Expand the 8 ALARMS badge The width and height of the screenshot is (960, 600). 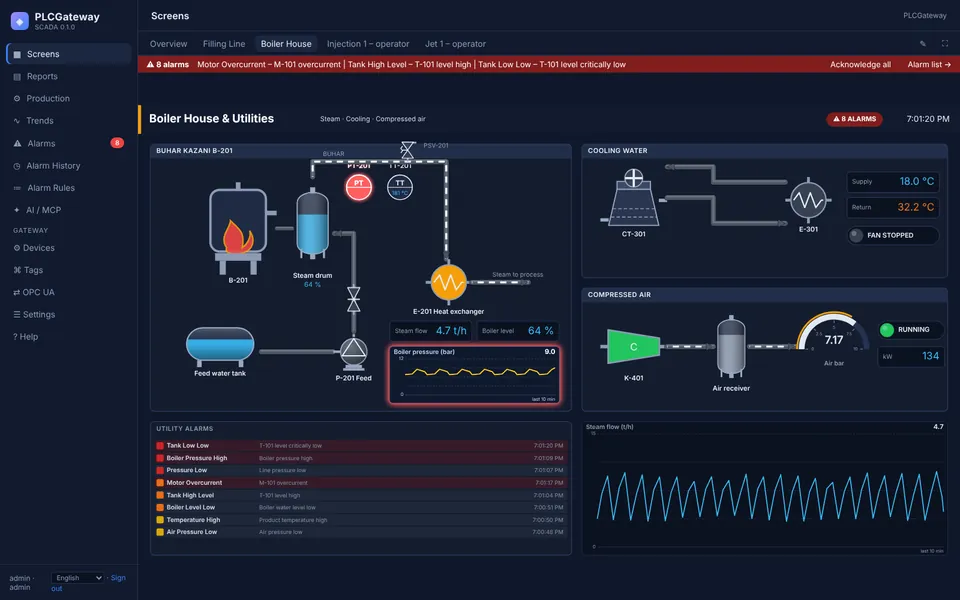pos(855,119)
